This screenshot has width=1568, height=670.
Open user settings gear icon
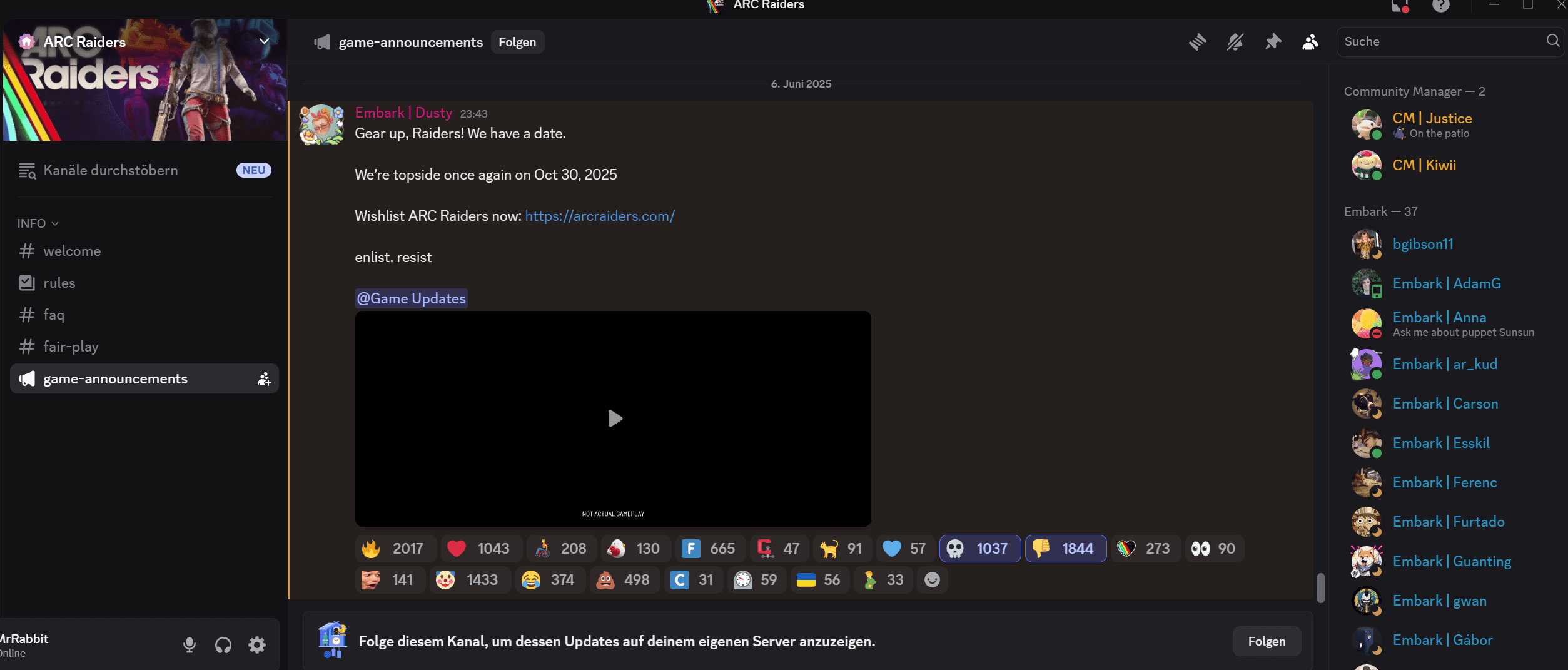pos(257,645)
